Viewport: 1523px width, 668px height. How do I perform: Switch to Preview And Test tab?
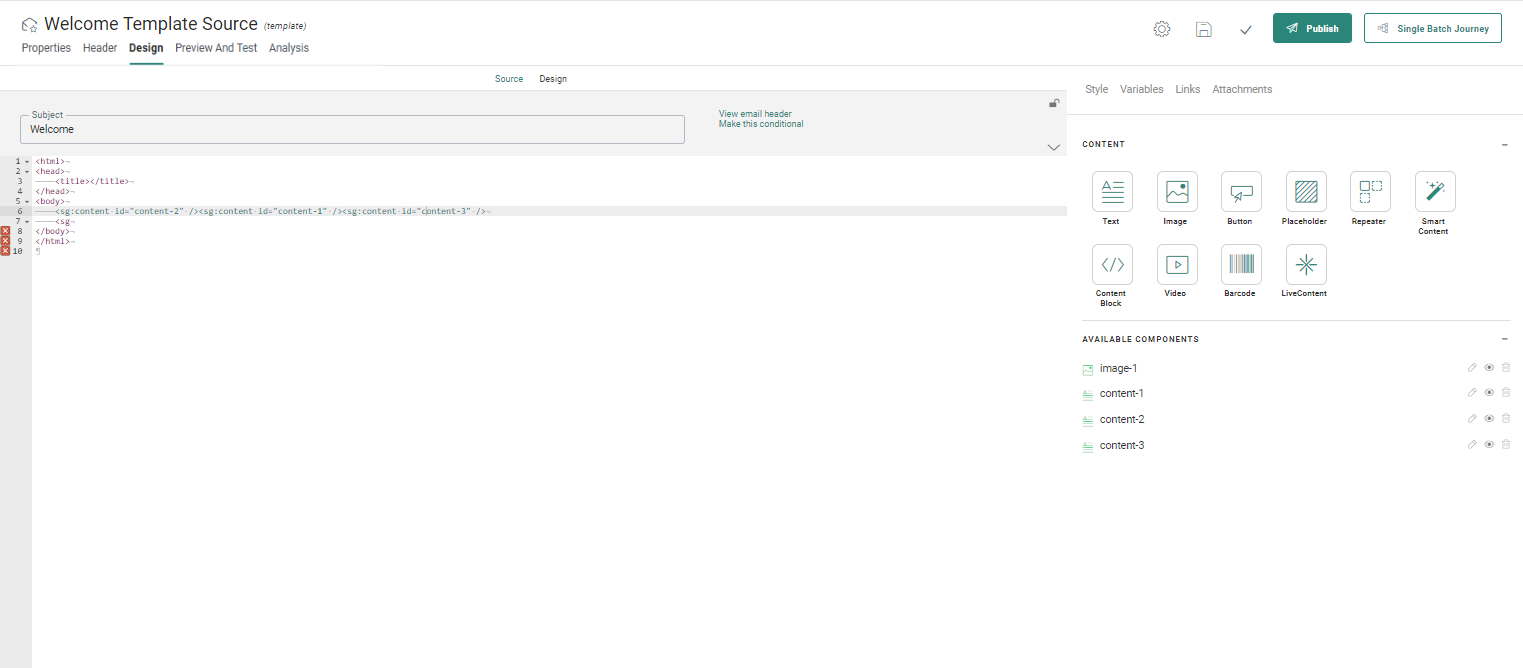(216, 48)
